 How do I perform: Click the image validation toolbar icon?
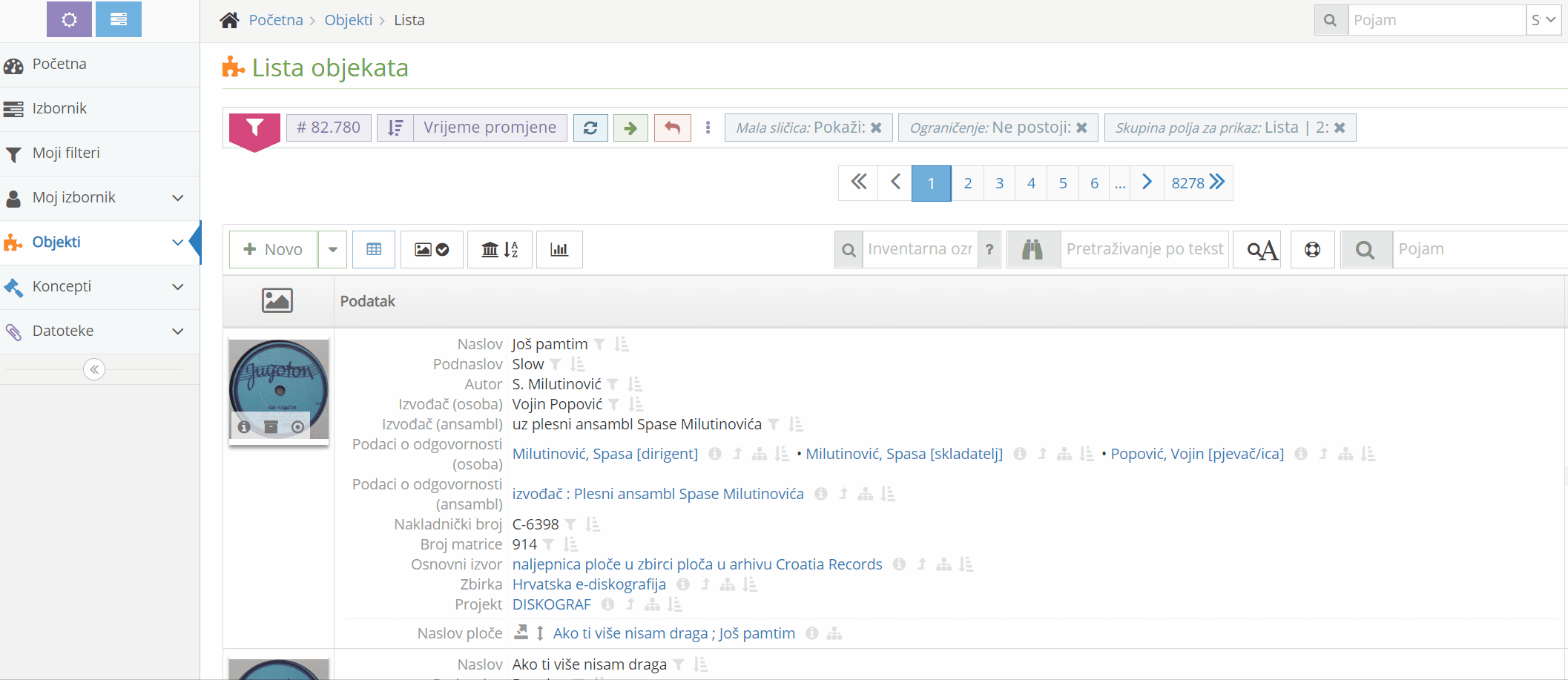pos(432,249)
